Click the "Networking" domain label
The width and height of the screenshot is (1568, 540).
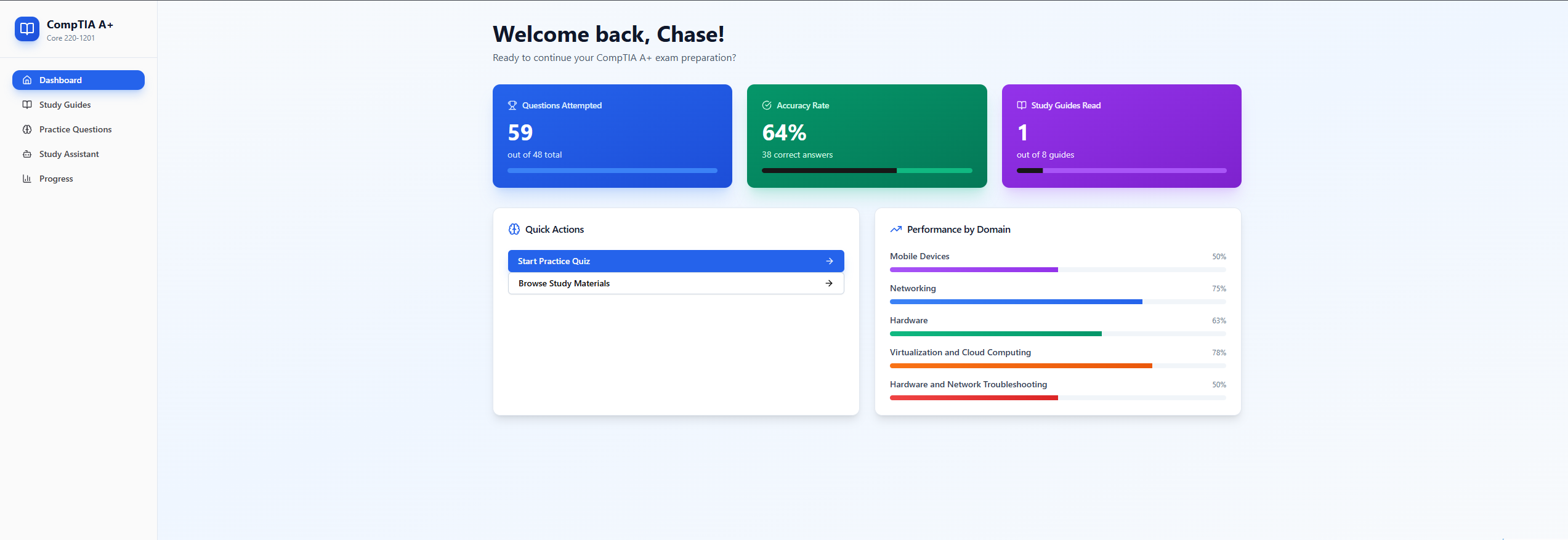(x=913, y=288)
